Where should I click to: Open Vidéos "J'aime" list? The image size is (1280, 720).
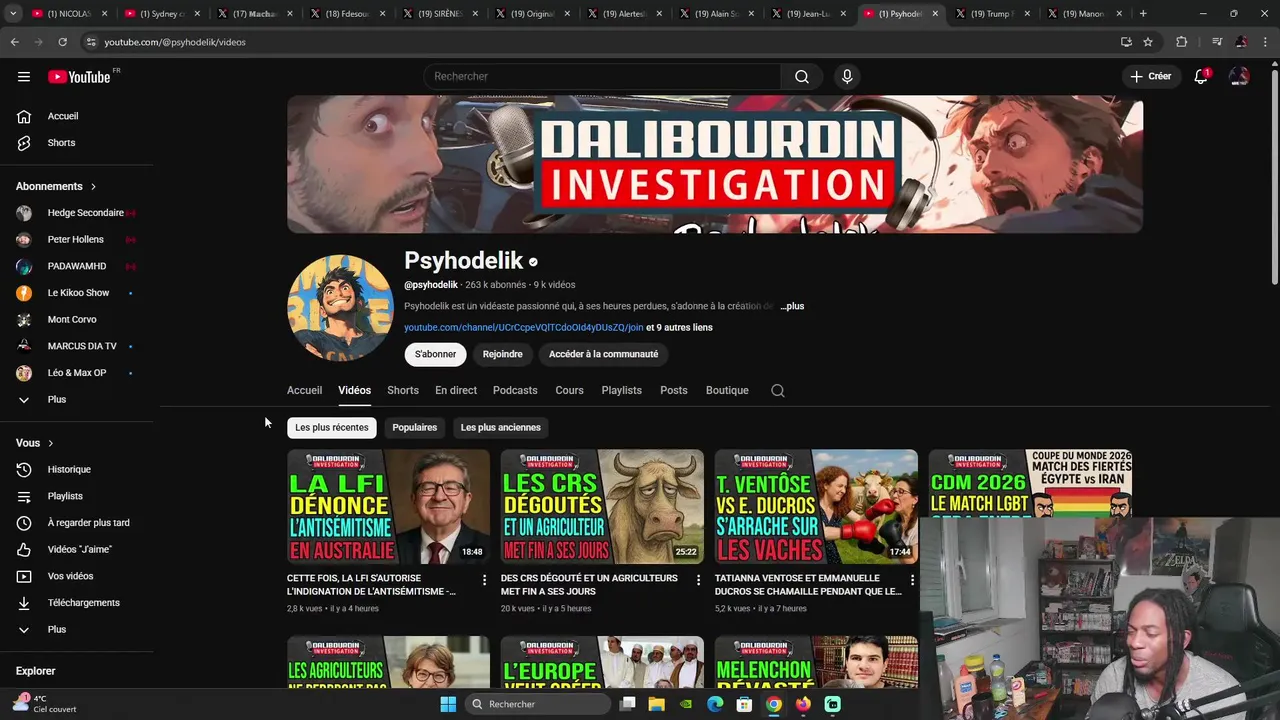point(80,550)
